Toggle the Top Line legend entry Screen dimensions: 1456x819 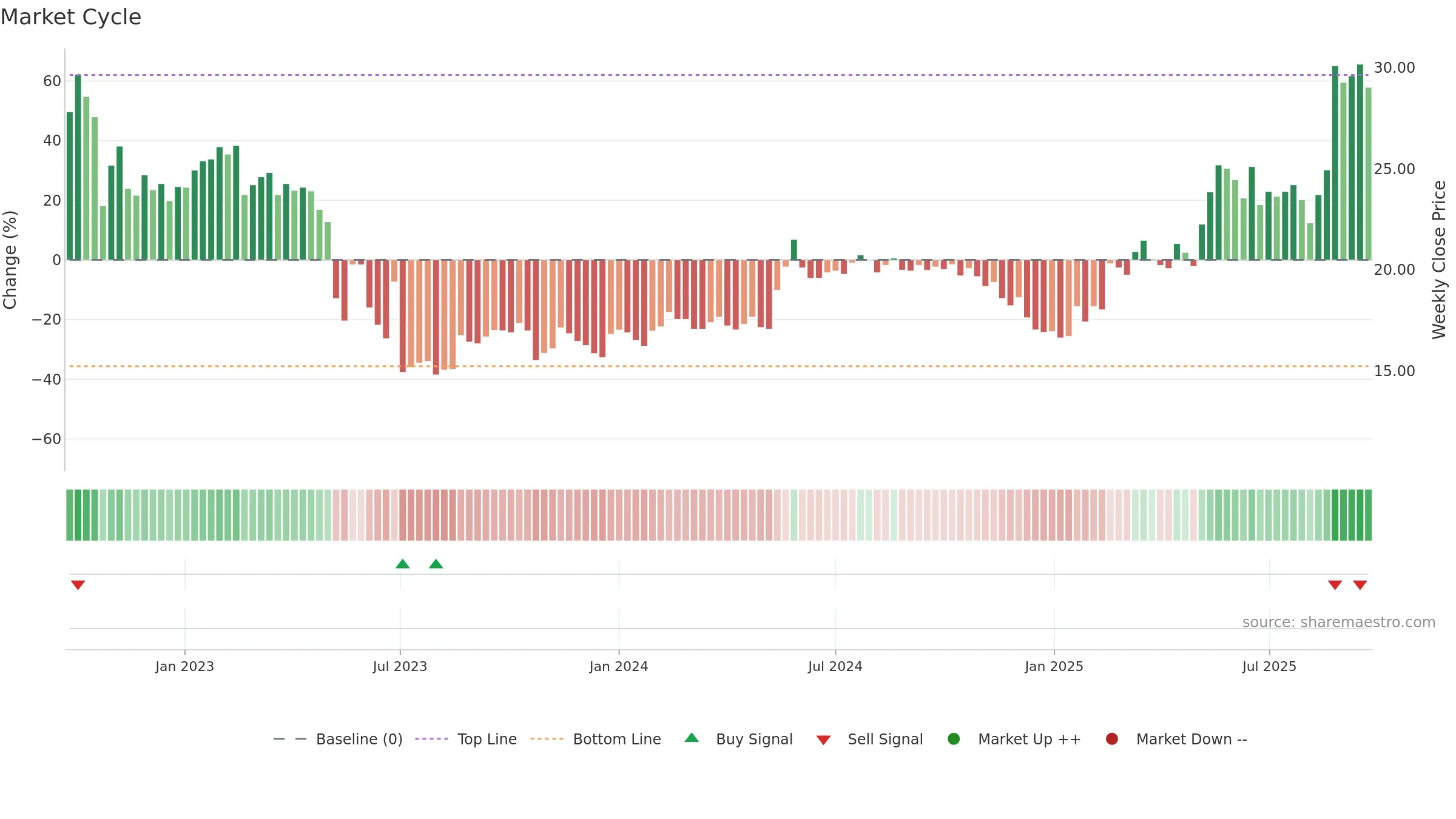466,739
